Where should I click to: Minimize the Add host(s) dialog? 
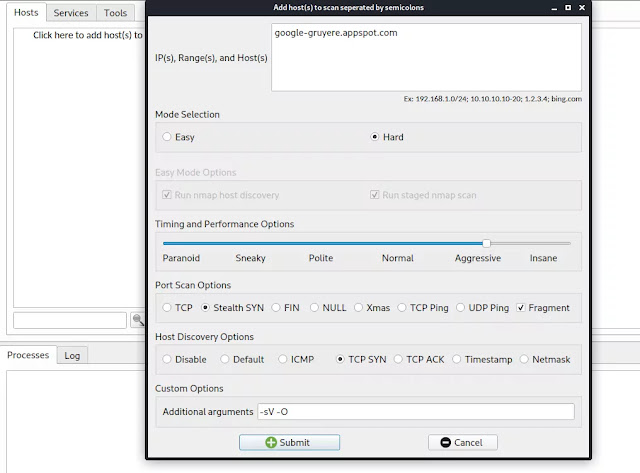tap(554, 8)
